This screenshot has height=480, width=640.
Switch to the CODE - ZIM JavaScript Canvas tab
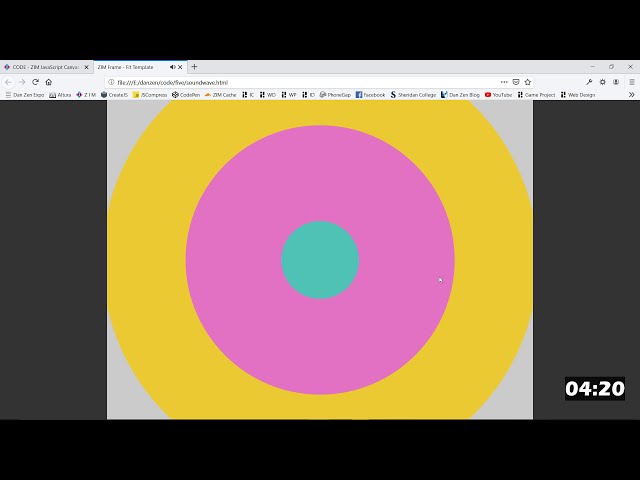pyautogui.click(x=46, y=67)
